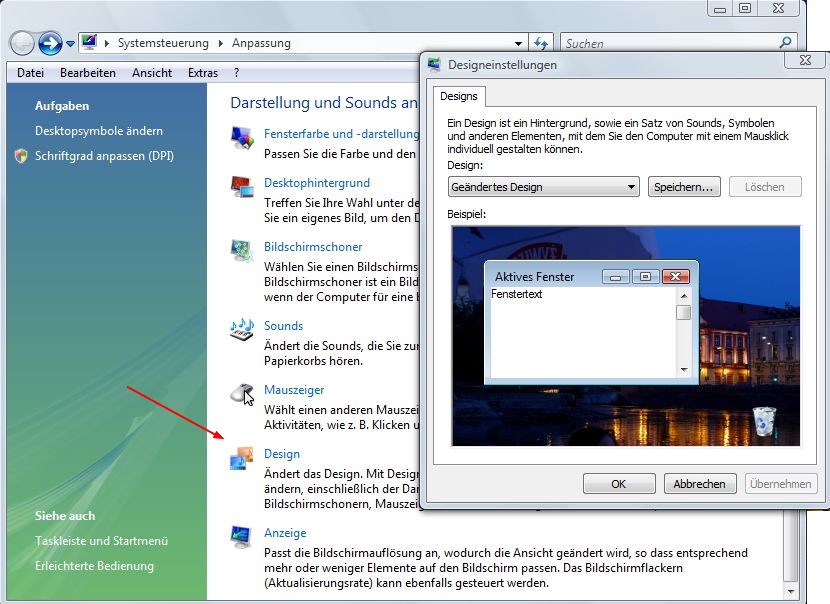Open the Bildschirmschoner link

point(313,247)
